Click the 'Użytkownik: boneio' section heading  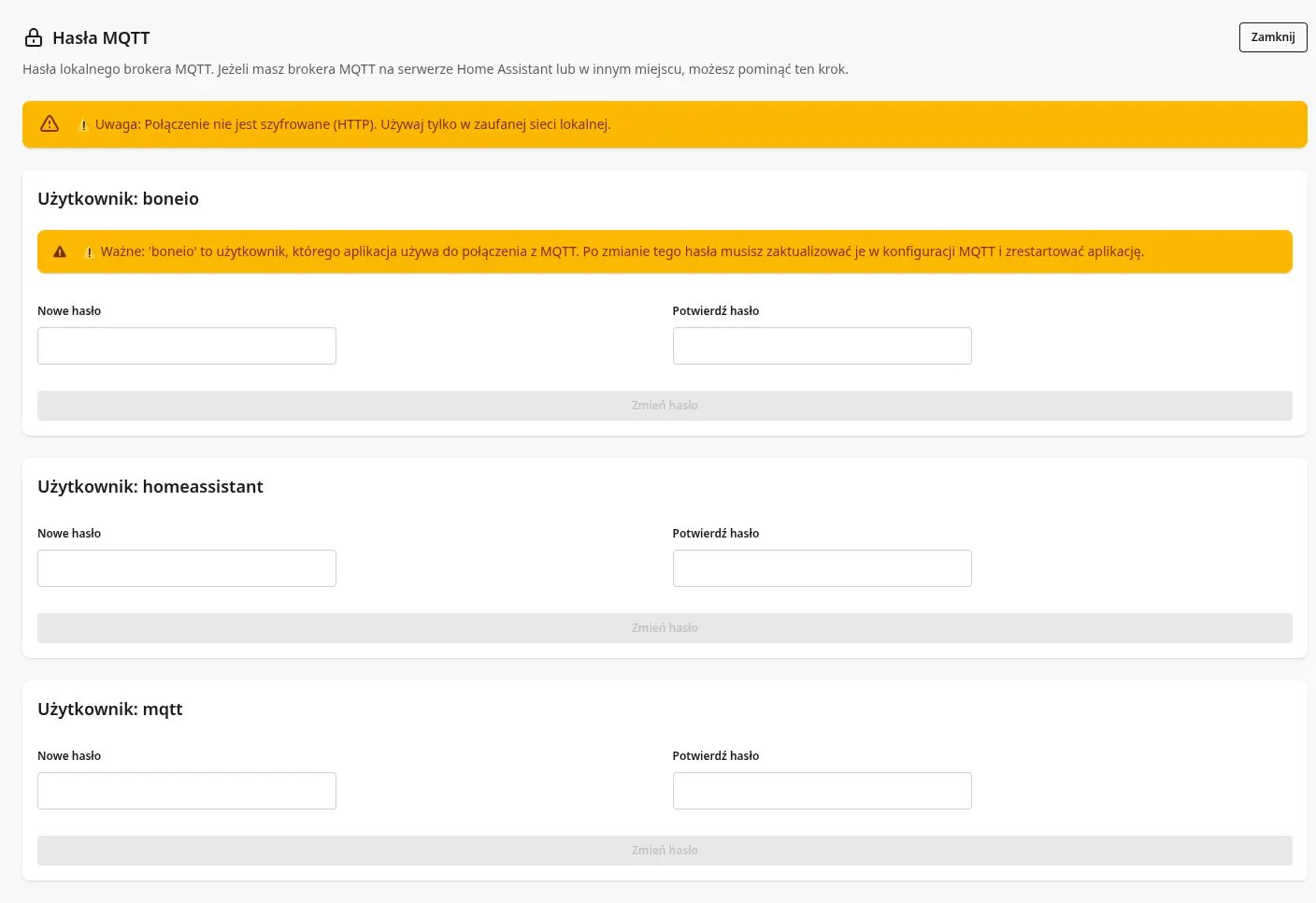click(x=118, y=198)
